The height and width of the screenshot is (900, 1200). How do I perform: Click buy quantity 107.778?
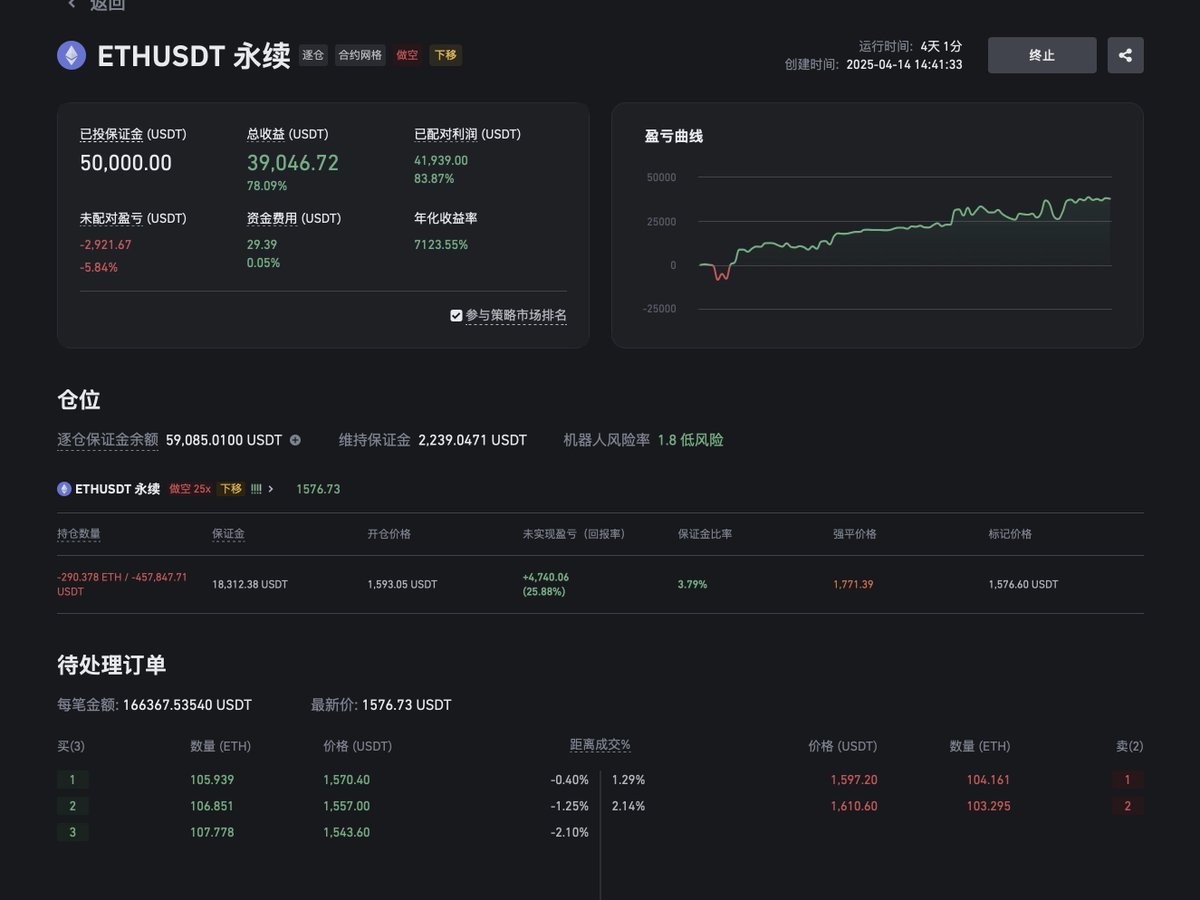pyautogui.click(x=212, y=832)
